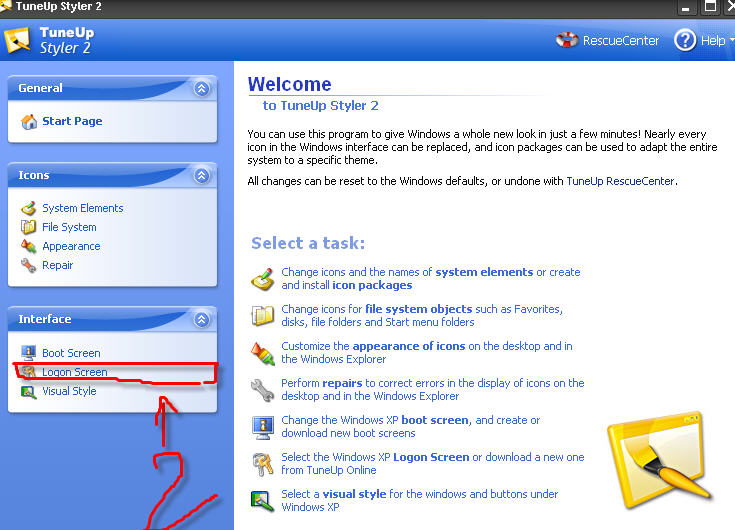This screenshot has width=735, height=530.
Task: Collapse the Icons panel
Action: tap(202, 176)
